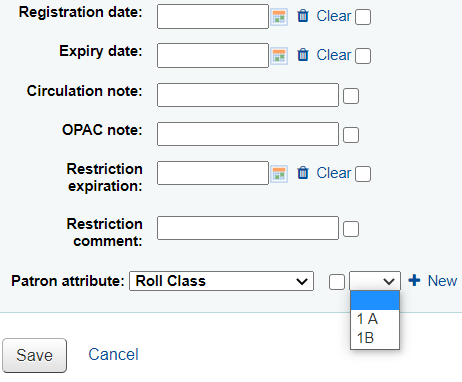Select the blank highlighted option in list
The image size is (462, 382).
pyautogui.click(x=375, y=301)
